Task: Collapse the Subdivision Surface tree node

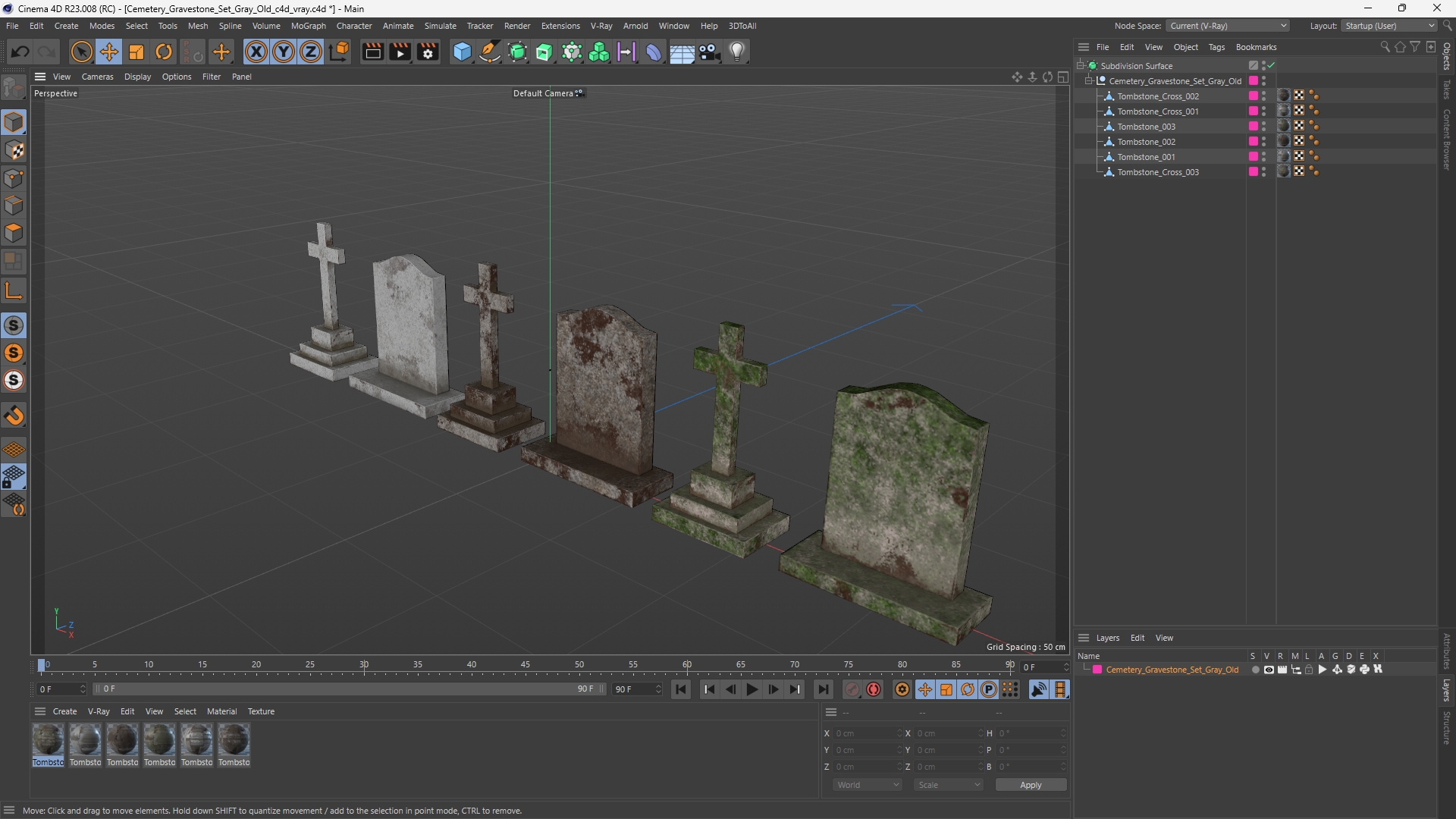Action: coord(1080,66)
